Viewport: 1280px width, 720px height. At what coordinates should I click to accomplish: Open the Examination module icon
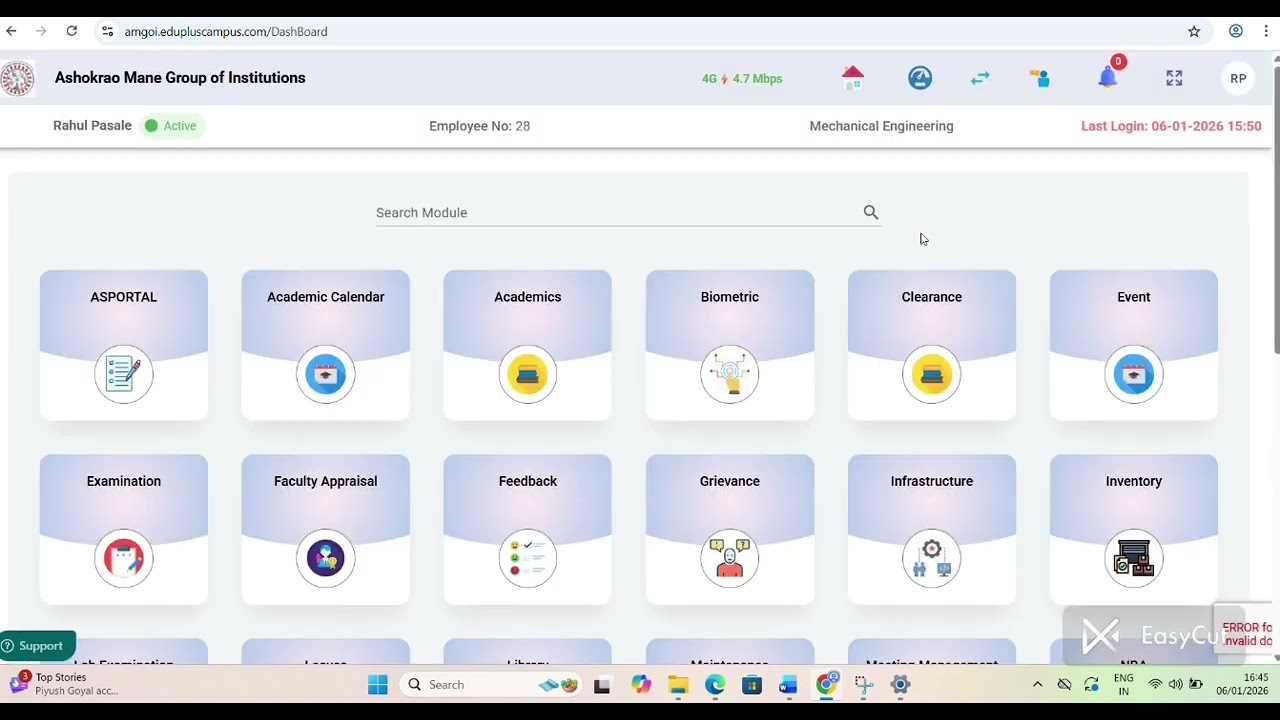pos(124,558)
